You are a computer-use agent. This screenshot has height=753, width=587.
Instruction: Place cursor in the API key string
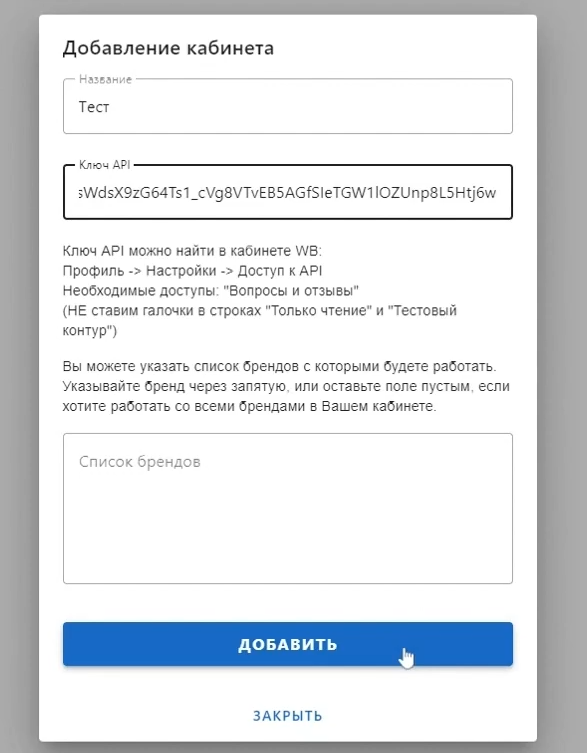coord(287,193)
